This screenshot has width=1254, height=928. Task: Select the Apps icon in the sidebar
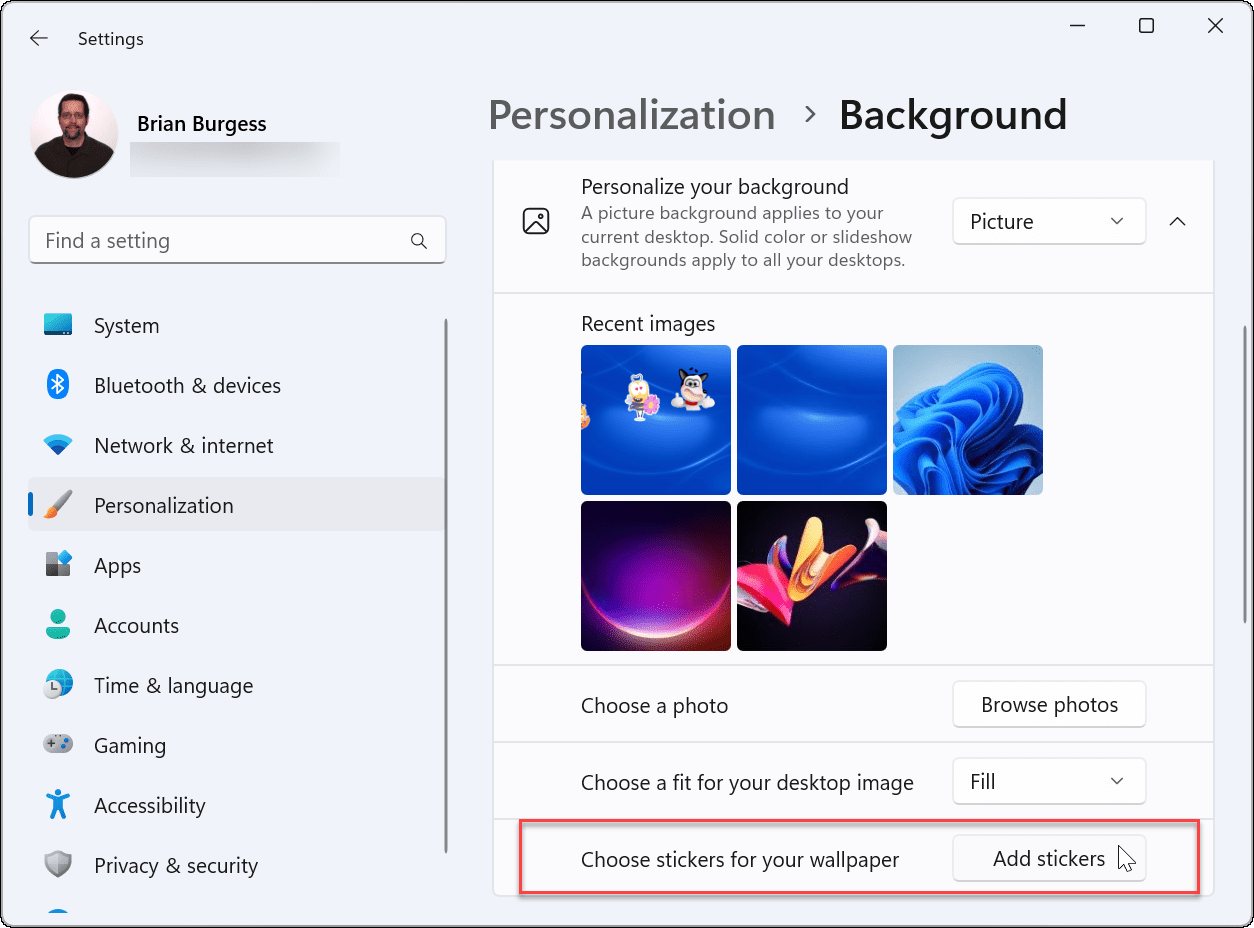pos(58,565)
